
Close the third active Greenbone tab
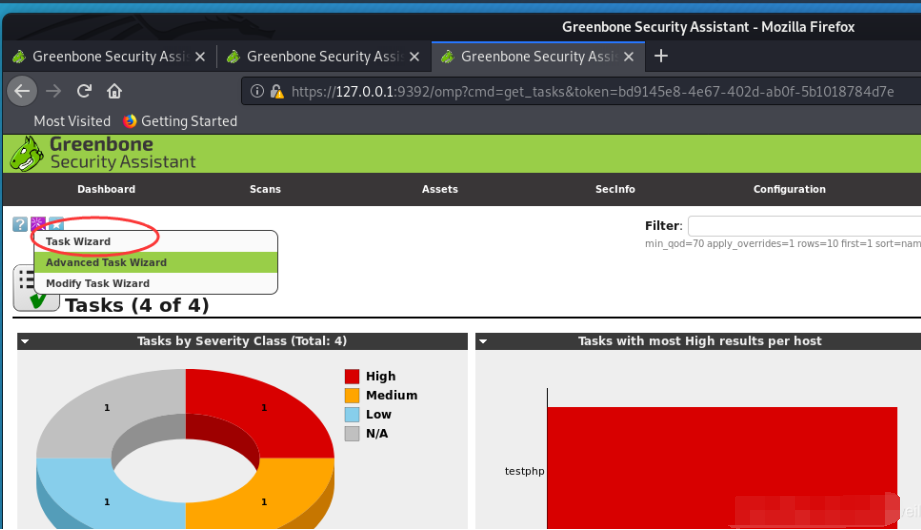coord(628,56)
